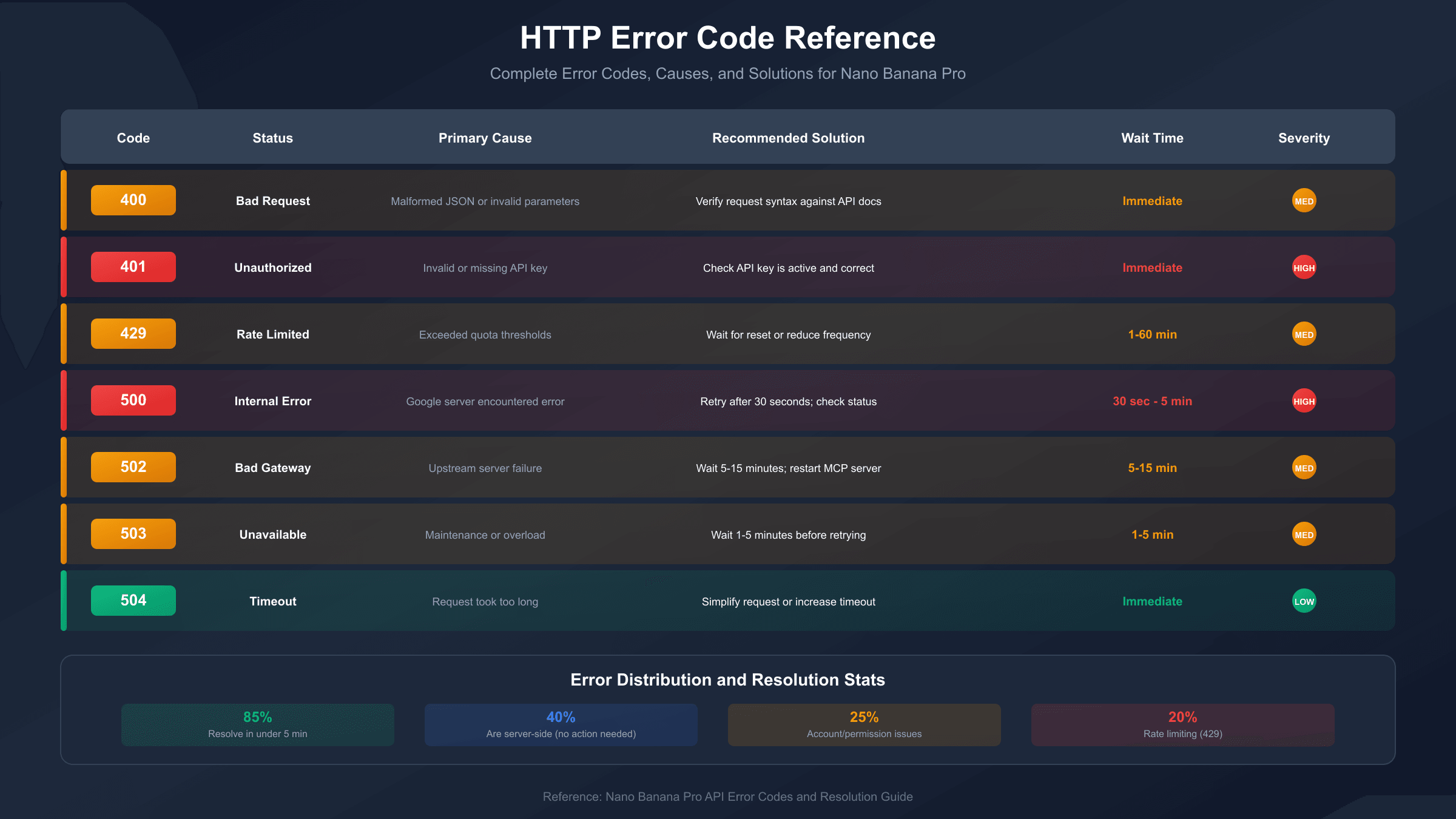The height and width of the screenshot is (819, 1456).
Task: Click the MED severity badge on Bad Gateway row
Action: [1304, 467]
